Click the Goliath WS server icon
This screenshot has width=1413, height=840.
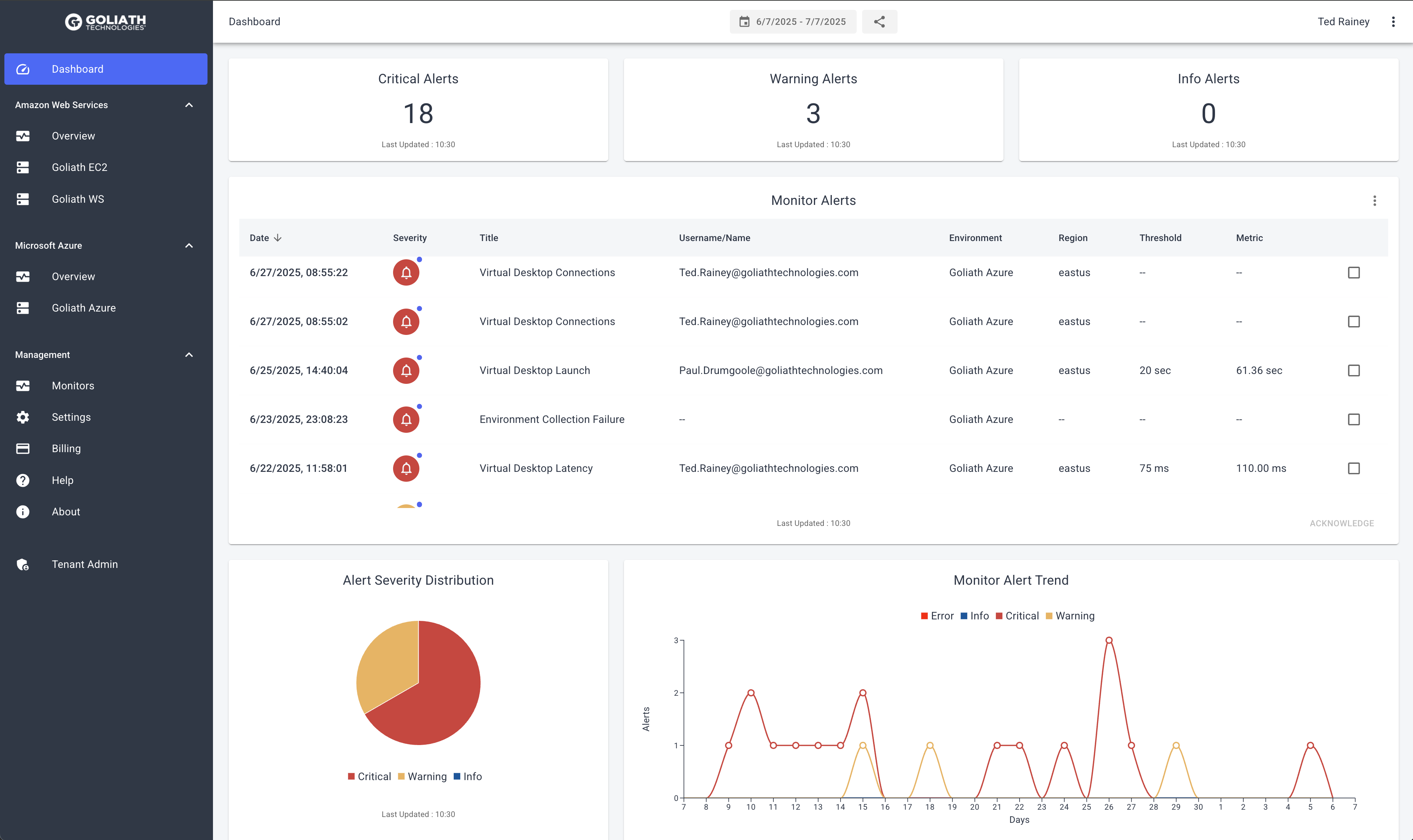point(23,199)
